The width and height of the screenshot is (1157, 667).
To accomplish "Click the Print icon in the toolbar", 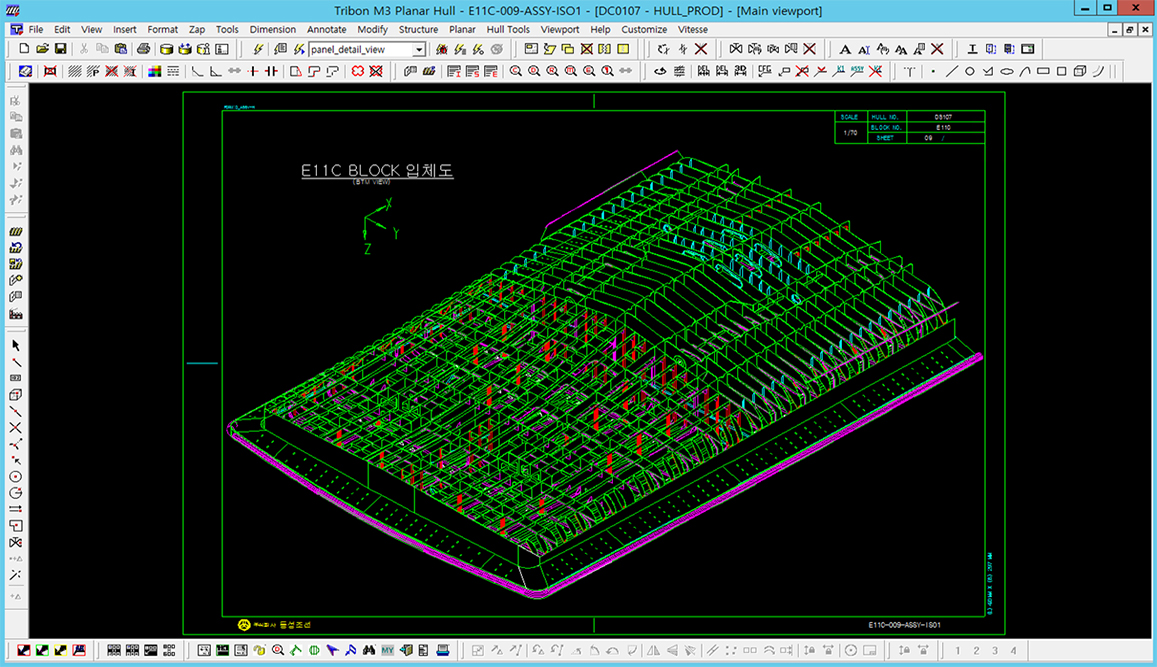I will [x=143, y=49].
